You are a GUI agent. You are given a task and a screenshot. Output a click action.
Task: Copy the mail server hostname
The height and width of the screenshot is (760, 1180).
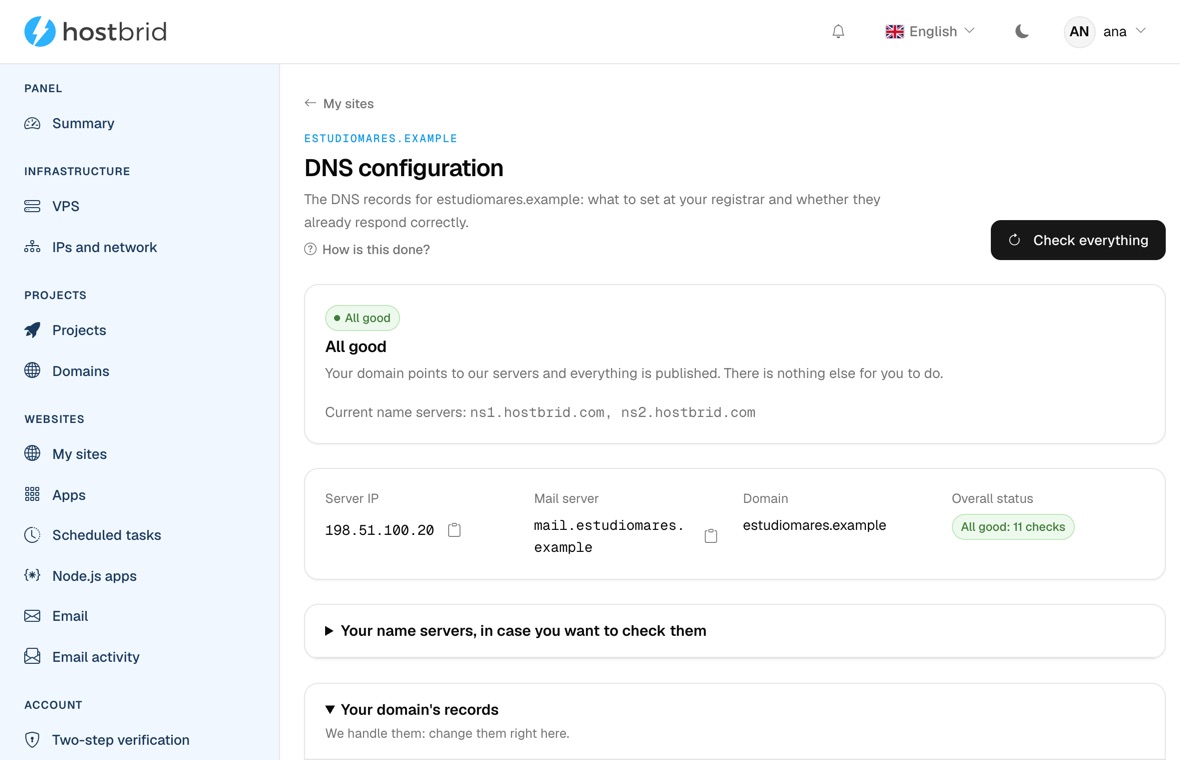pyautogui.click(x=710, y=536)
